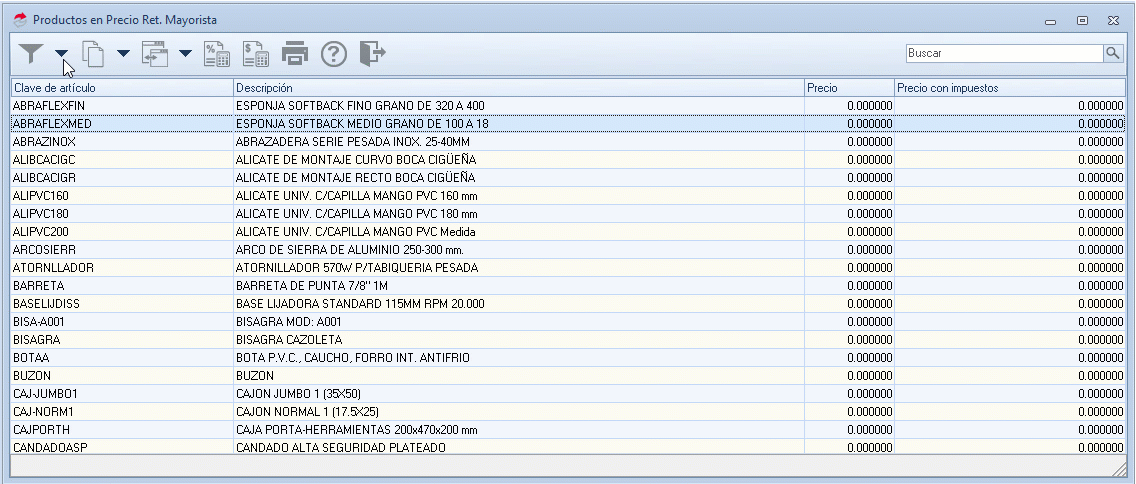
Task: Expand the transfer windows dropdown arrow
Action: click(x=185, y=54)
